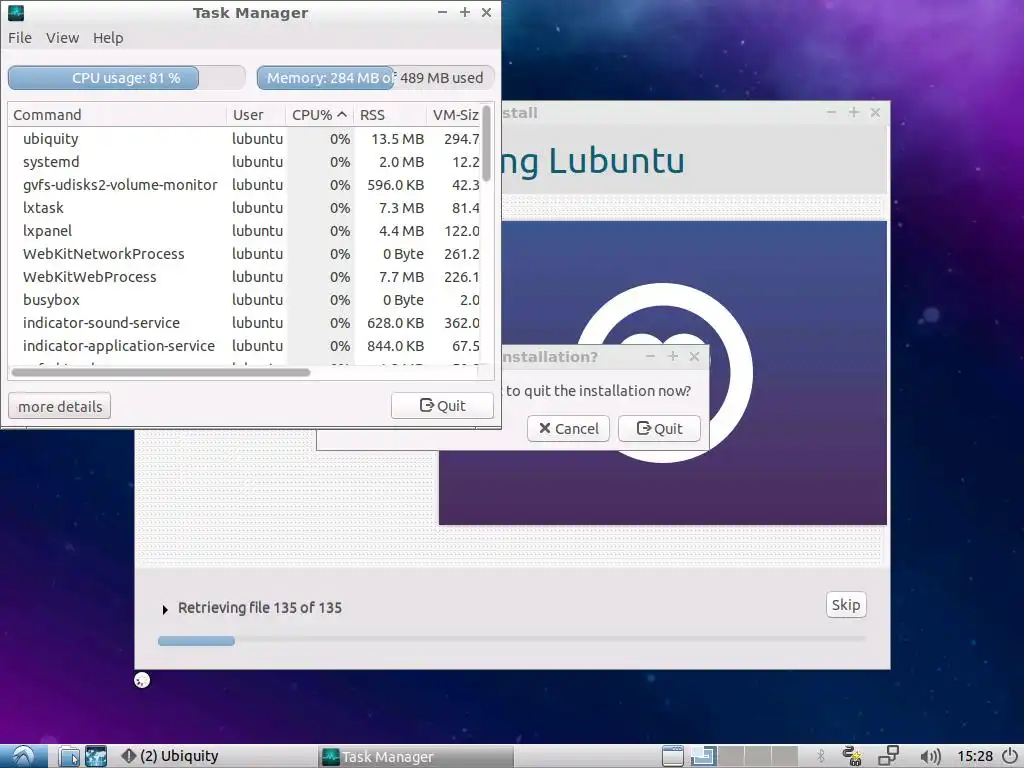The image size is (1024, 768).
Task: Click the power logout icon in tray
Action: point(1010,756)
